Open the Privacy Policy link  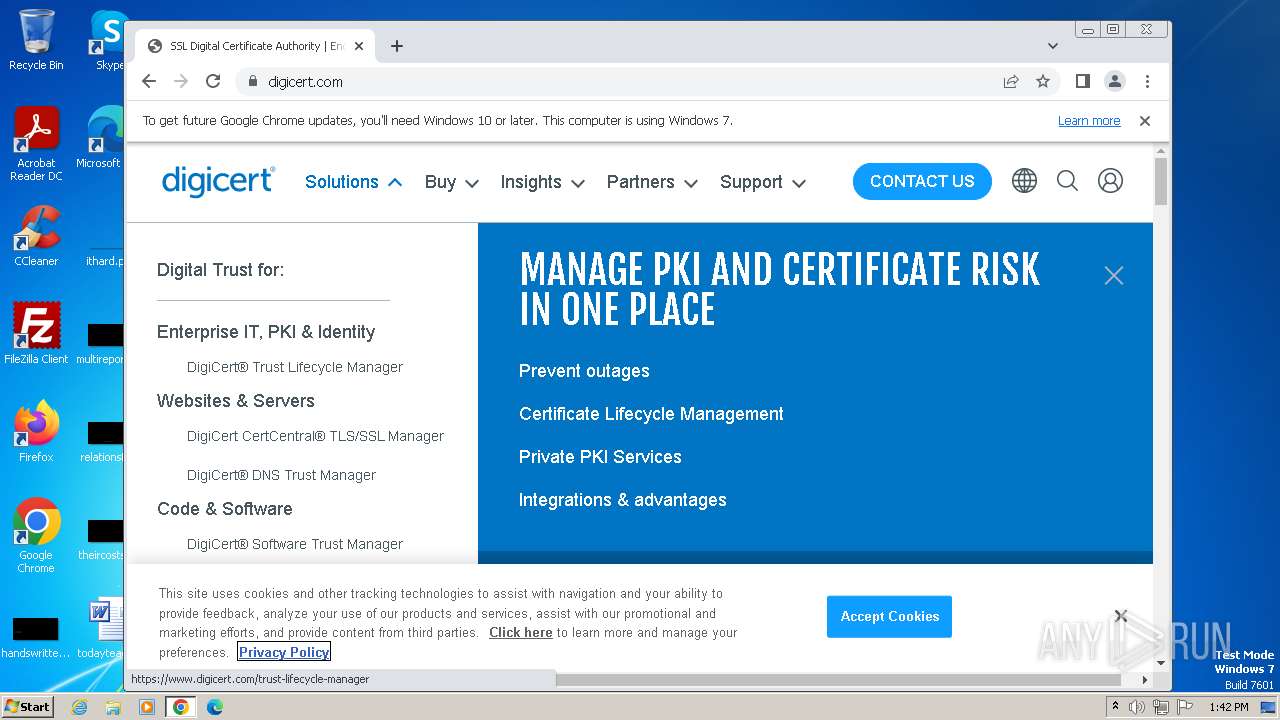[284, 652]
